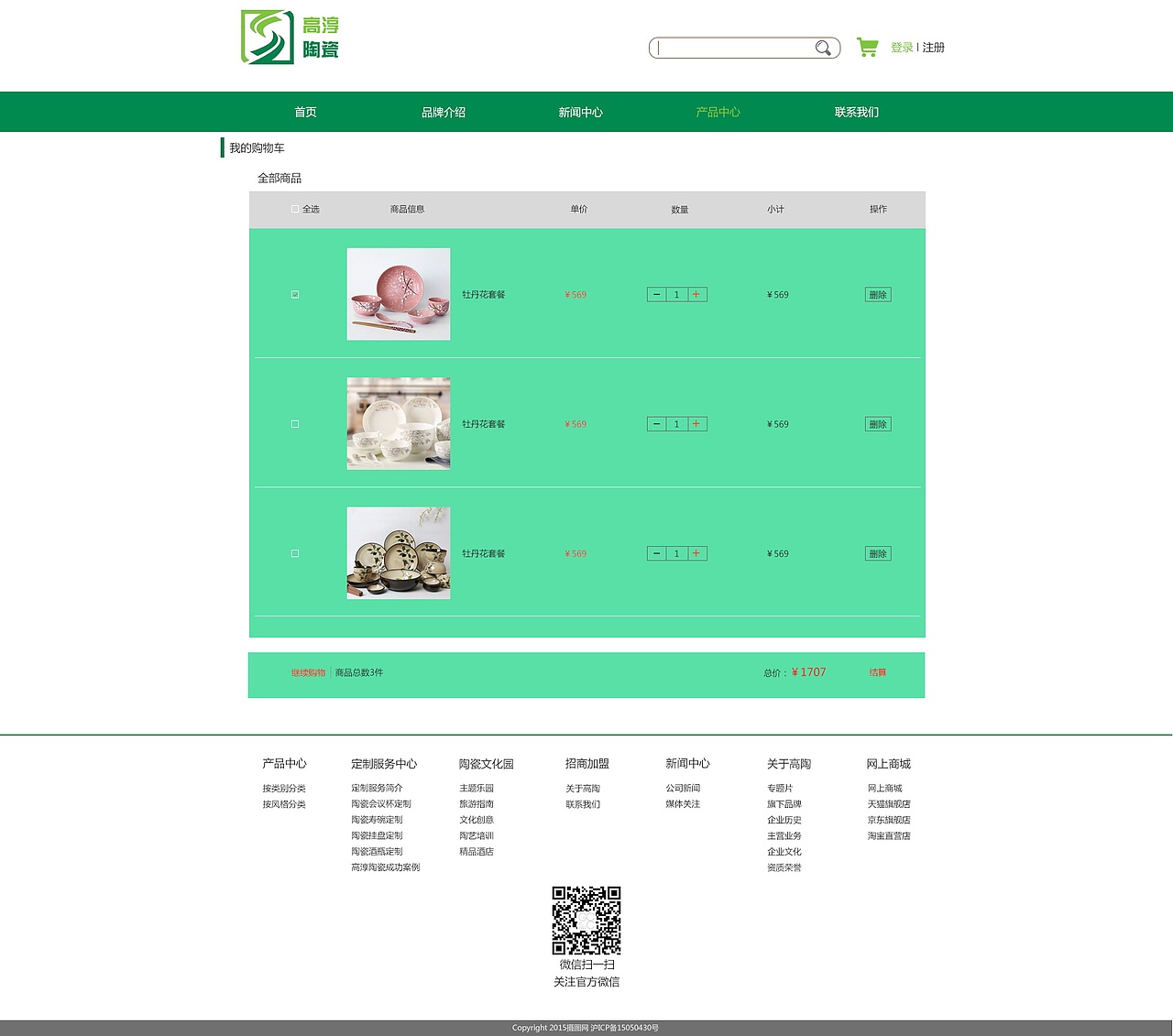The width and height of the screenshot is (1173, 1036).
Task: Open the shopping cart icon
Action: point(867,46)
